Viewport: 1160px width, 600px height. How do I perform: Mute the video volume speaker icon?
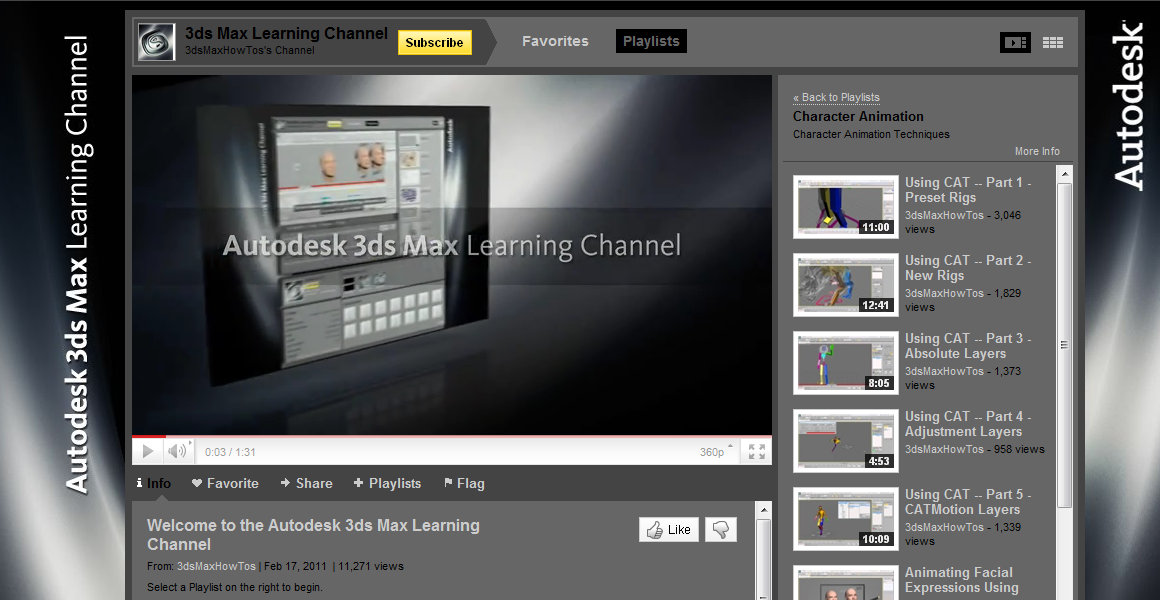pyautogui.click(x=176, y=451)
